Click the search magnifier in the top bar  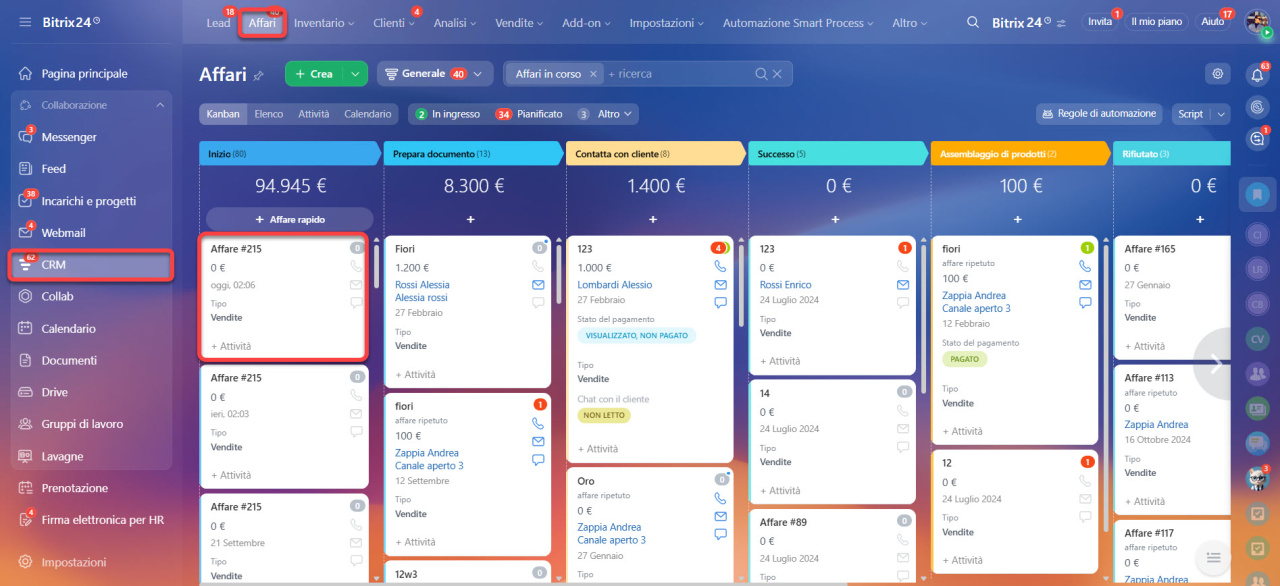coord(973,22)
